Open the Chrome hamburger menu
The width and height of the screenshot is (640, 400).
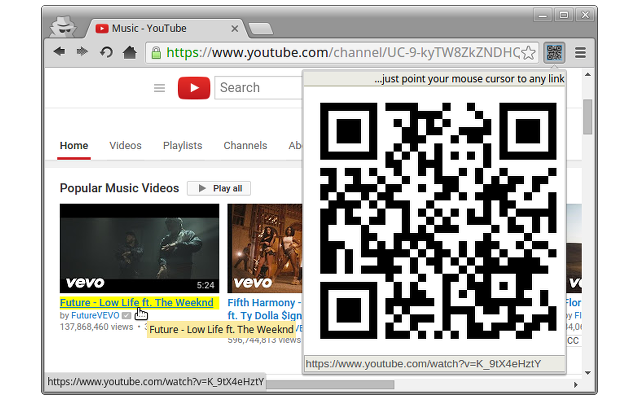pyautogui.click(x=580, y=53)
